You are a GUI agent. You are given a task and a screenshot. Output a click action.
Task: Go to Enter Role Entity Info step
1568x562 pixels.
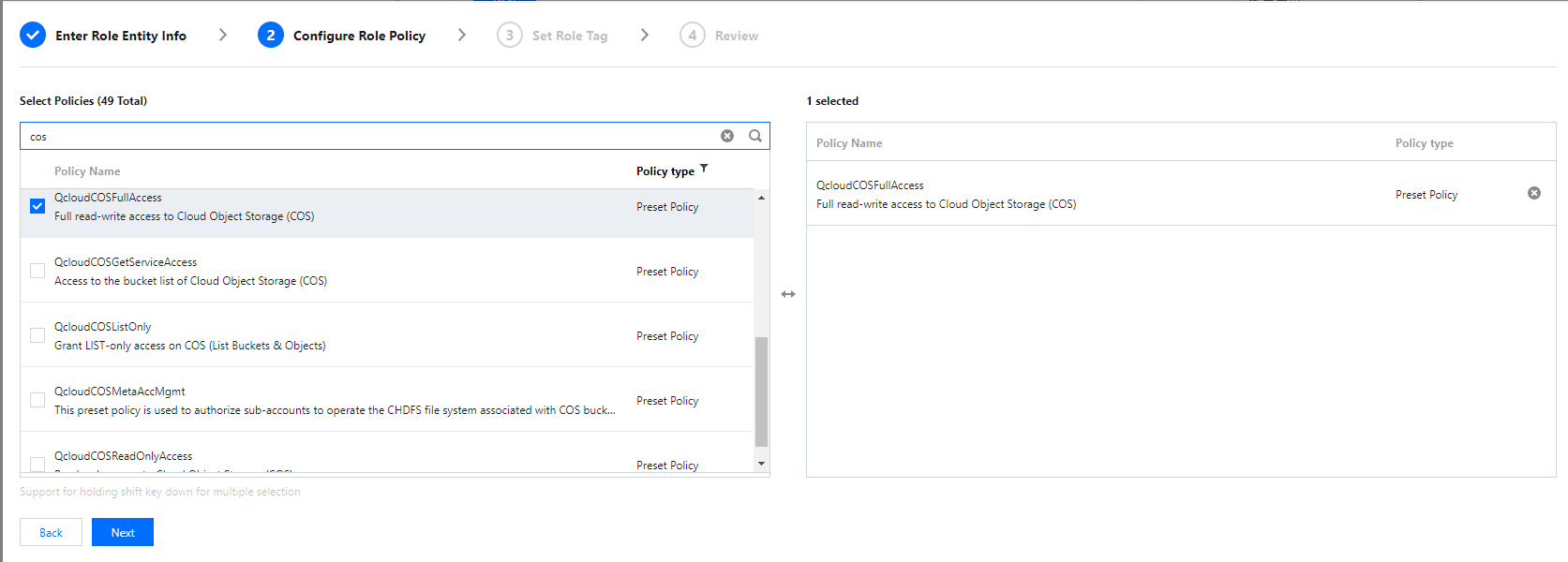(120, 36)
